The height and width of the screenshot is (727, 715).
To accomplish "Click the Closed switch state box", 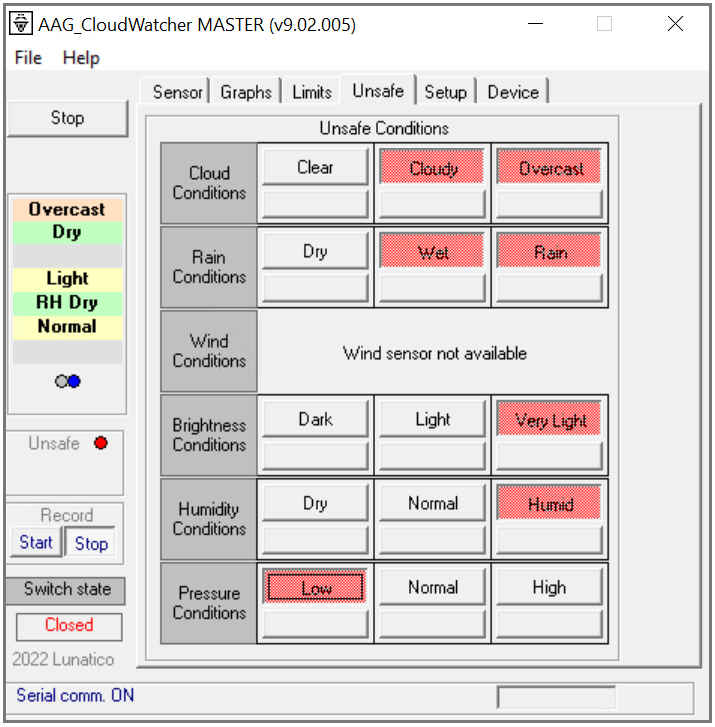I will [69, 626].
